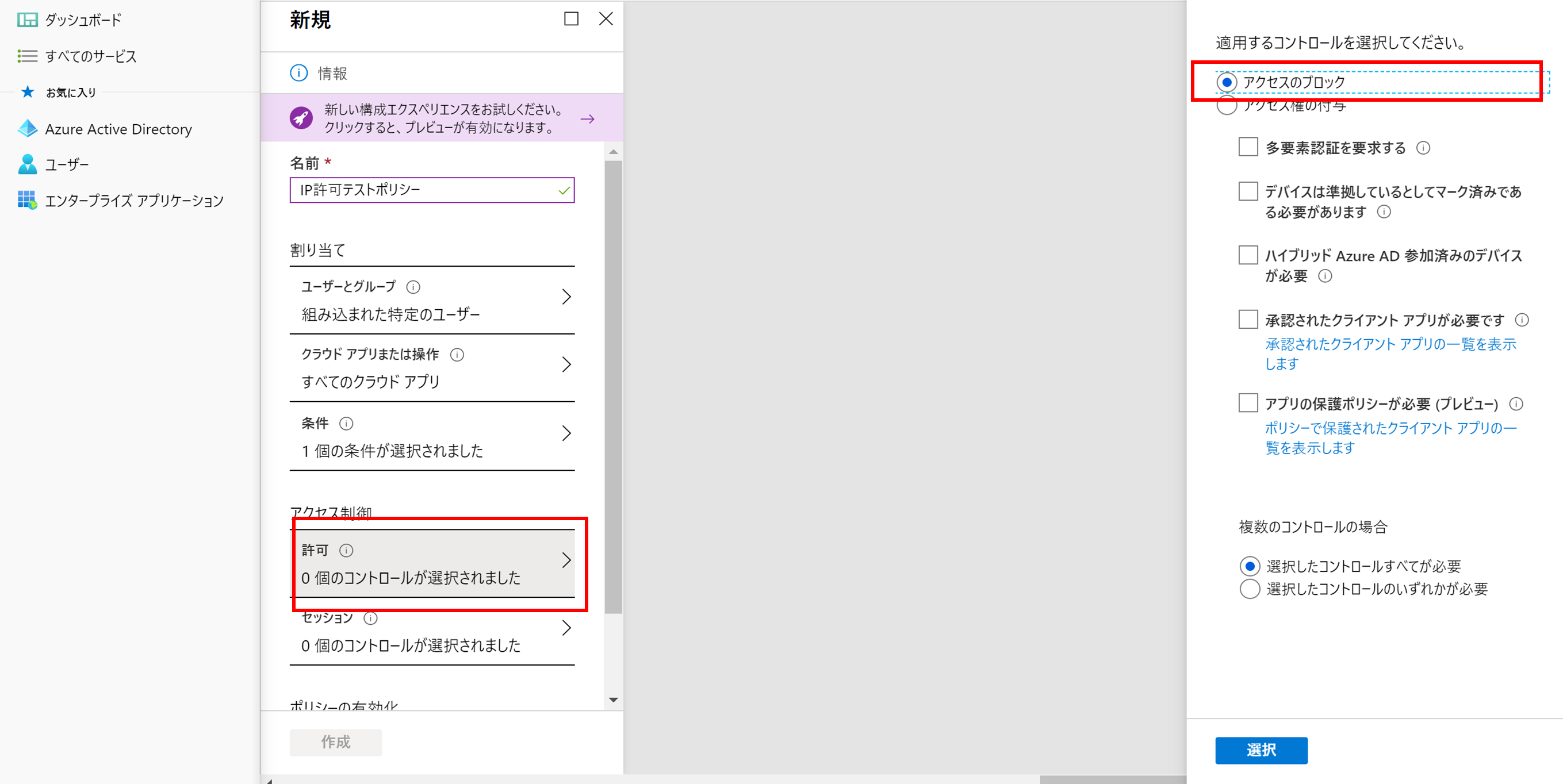Open the Enterprise Applications grid icon
Viewport: 1563px width, 784px height.
point(27,200)
